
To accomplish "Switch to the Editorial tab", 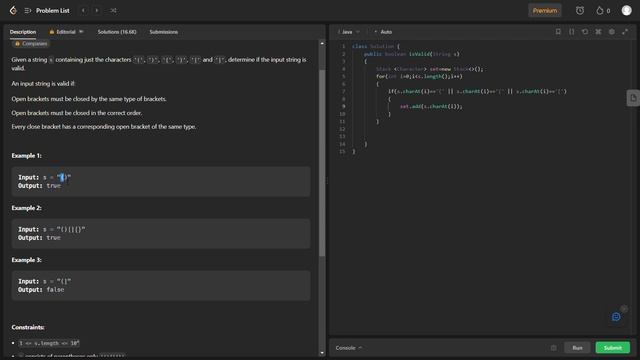I will click(x=66, y=32).
